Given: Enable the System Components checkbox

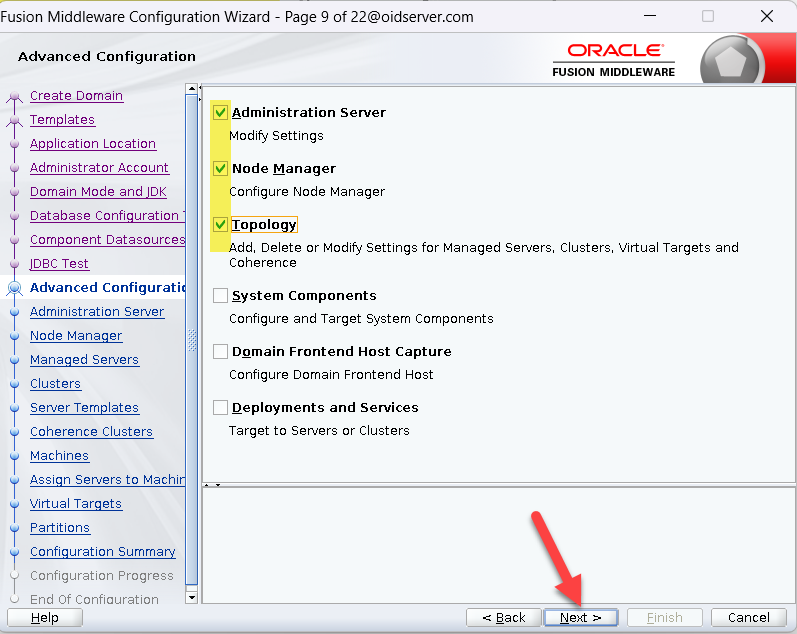Looking at the screenshot, I should coord(220,296).
